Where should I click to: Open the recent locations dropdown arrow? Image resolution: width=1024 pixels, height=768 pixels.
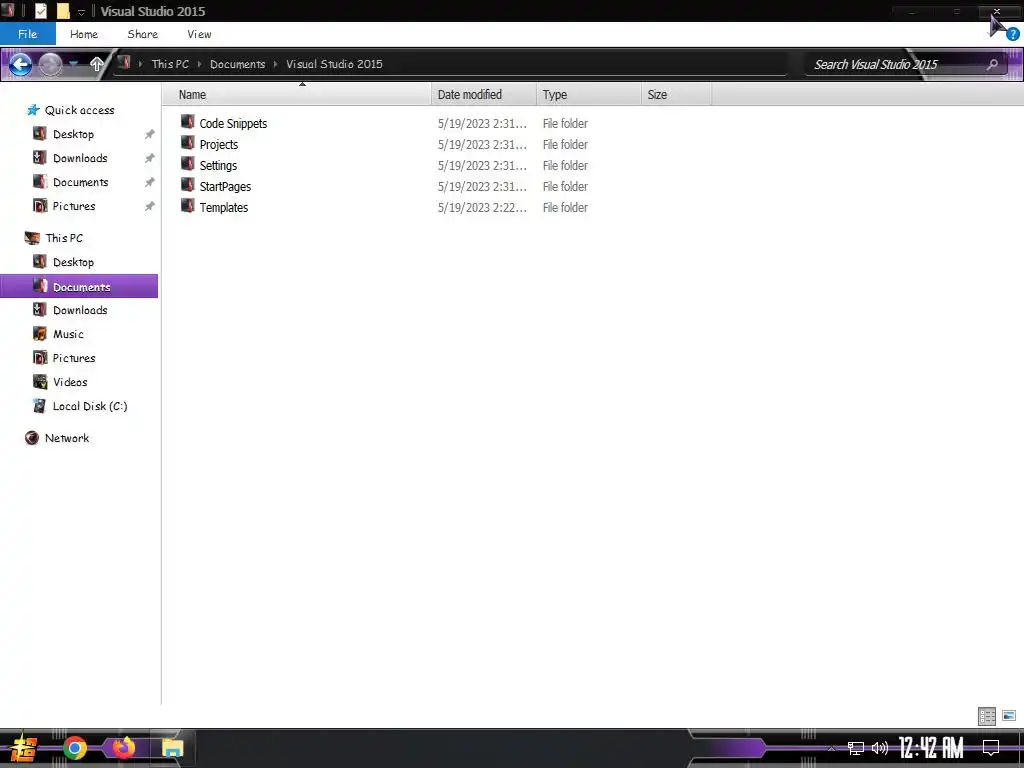click(x=73, y=64)
